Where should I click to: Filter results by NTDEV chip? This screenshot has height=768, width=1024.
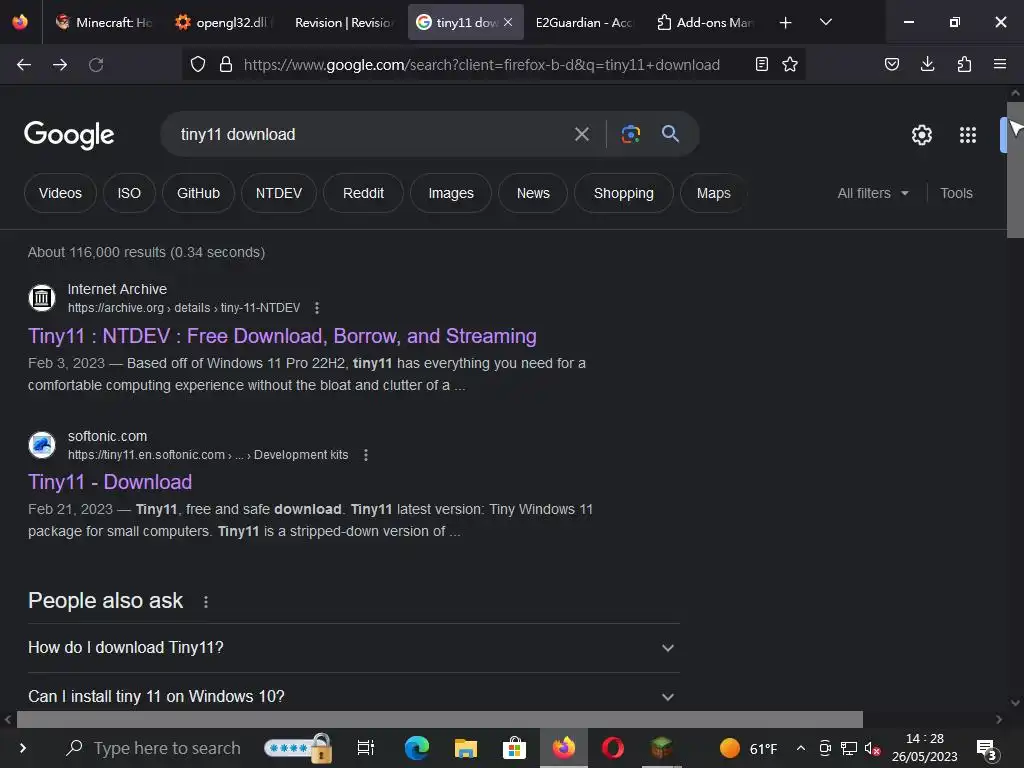(x=279, y=193)
